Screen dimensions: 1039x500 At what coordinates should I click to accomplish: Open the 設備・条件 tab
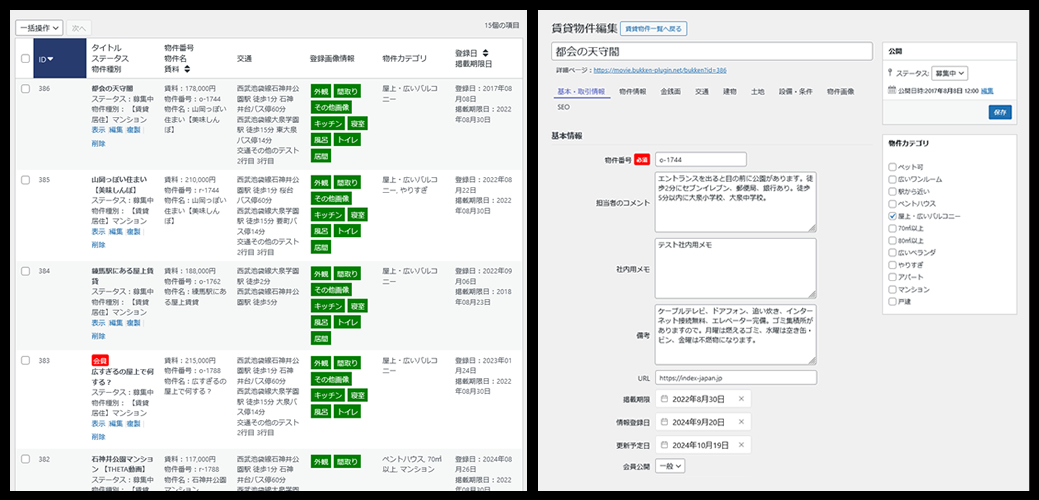(797, 92)
